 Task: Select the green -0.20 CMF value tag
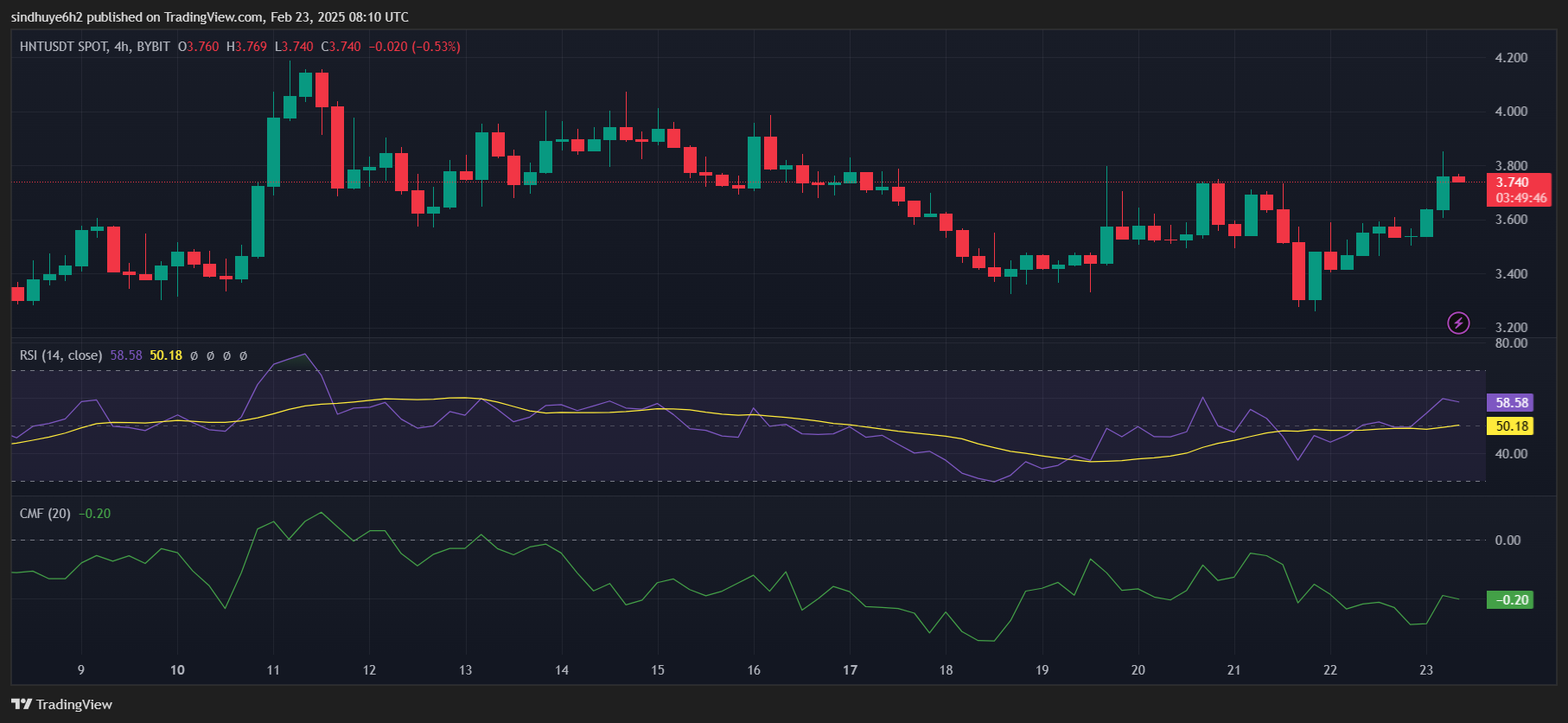[x=1510, y=600]
